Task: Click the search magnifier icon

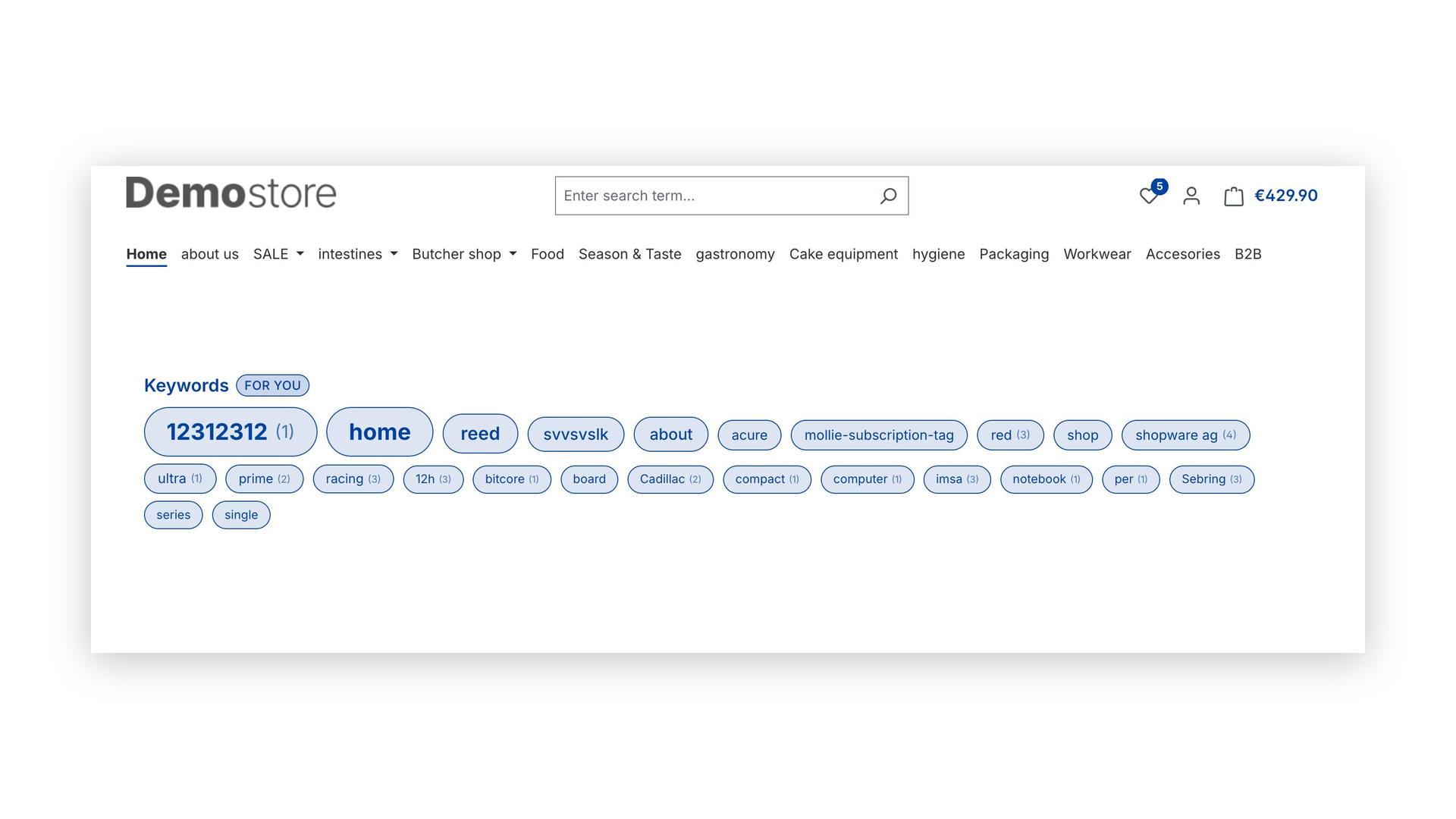Action: 888,196
